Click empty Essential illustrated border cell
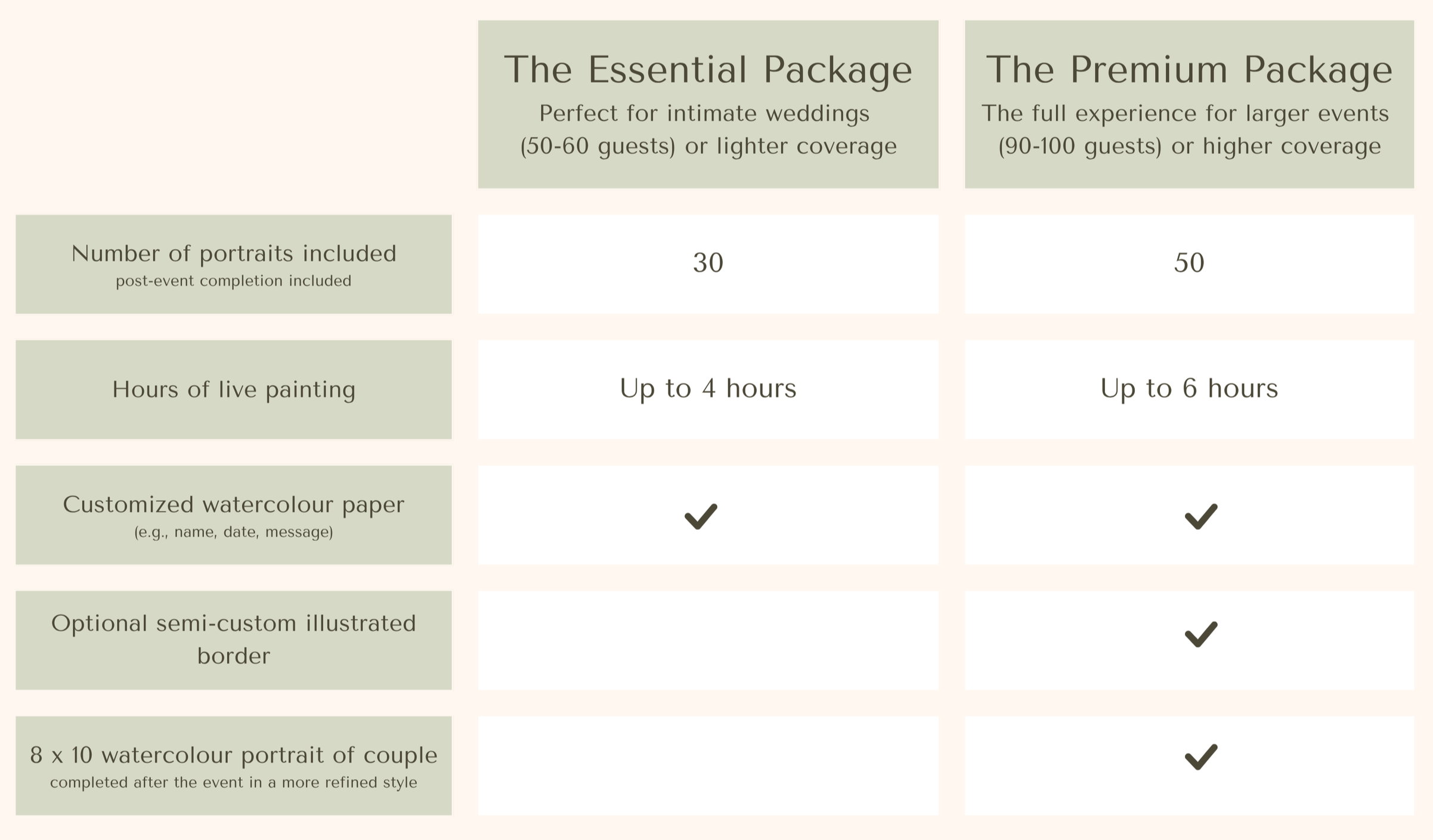 [708, 640]
